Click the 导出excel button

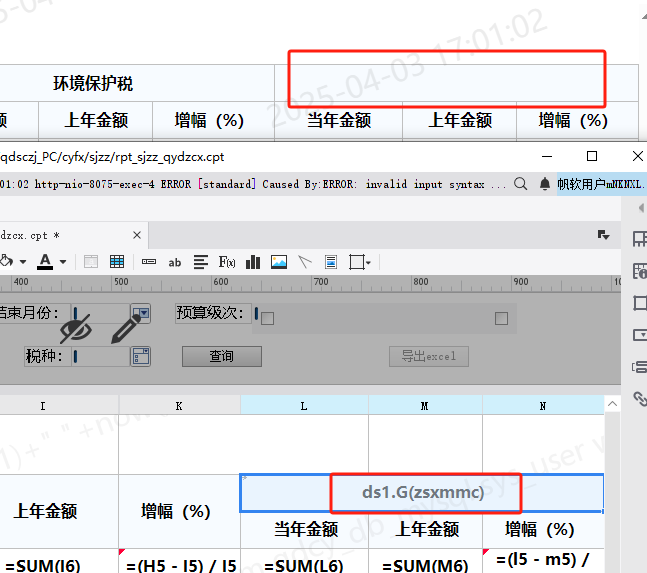tap(428, 356)
